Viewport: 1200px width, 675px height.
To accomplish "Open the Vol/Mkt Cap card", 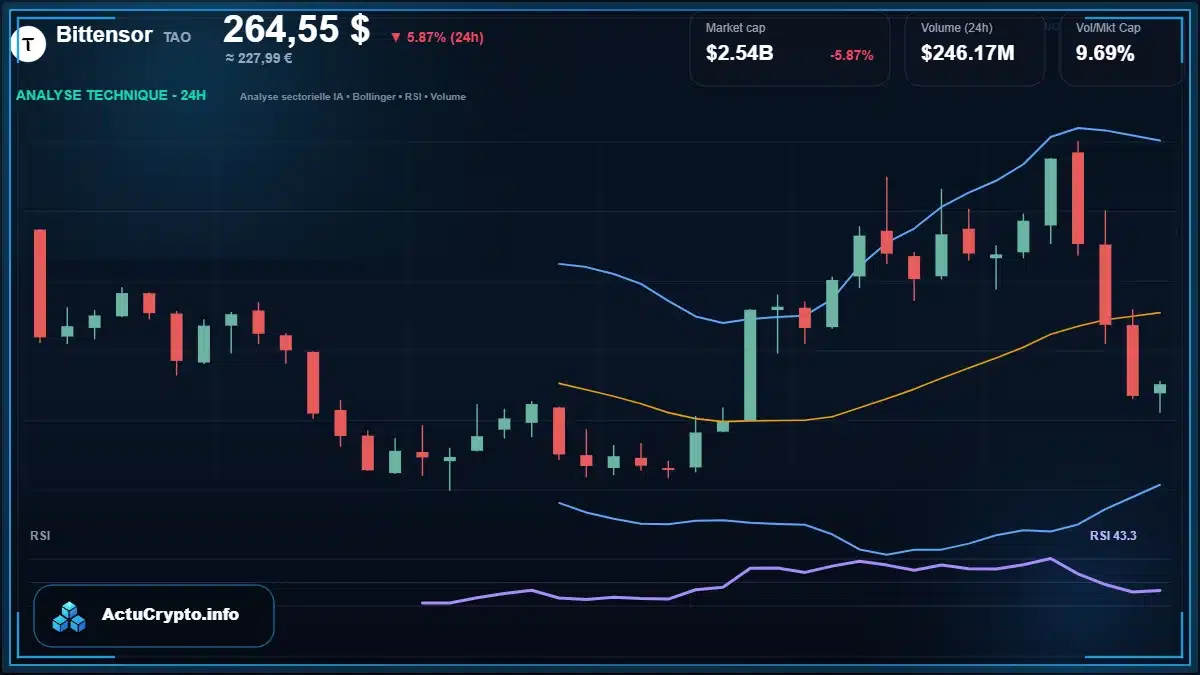I will (x=1121, y=48).
